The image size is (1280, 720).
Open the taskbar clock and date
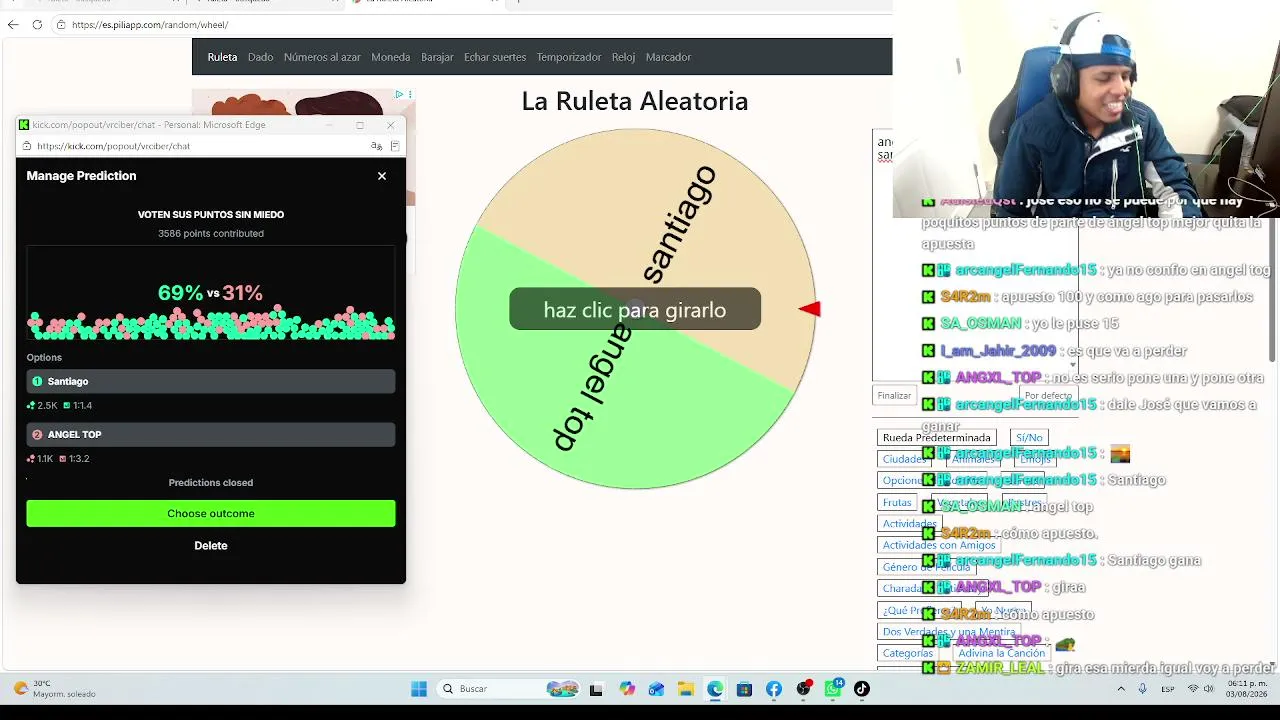1249,689
